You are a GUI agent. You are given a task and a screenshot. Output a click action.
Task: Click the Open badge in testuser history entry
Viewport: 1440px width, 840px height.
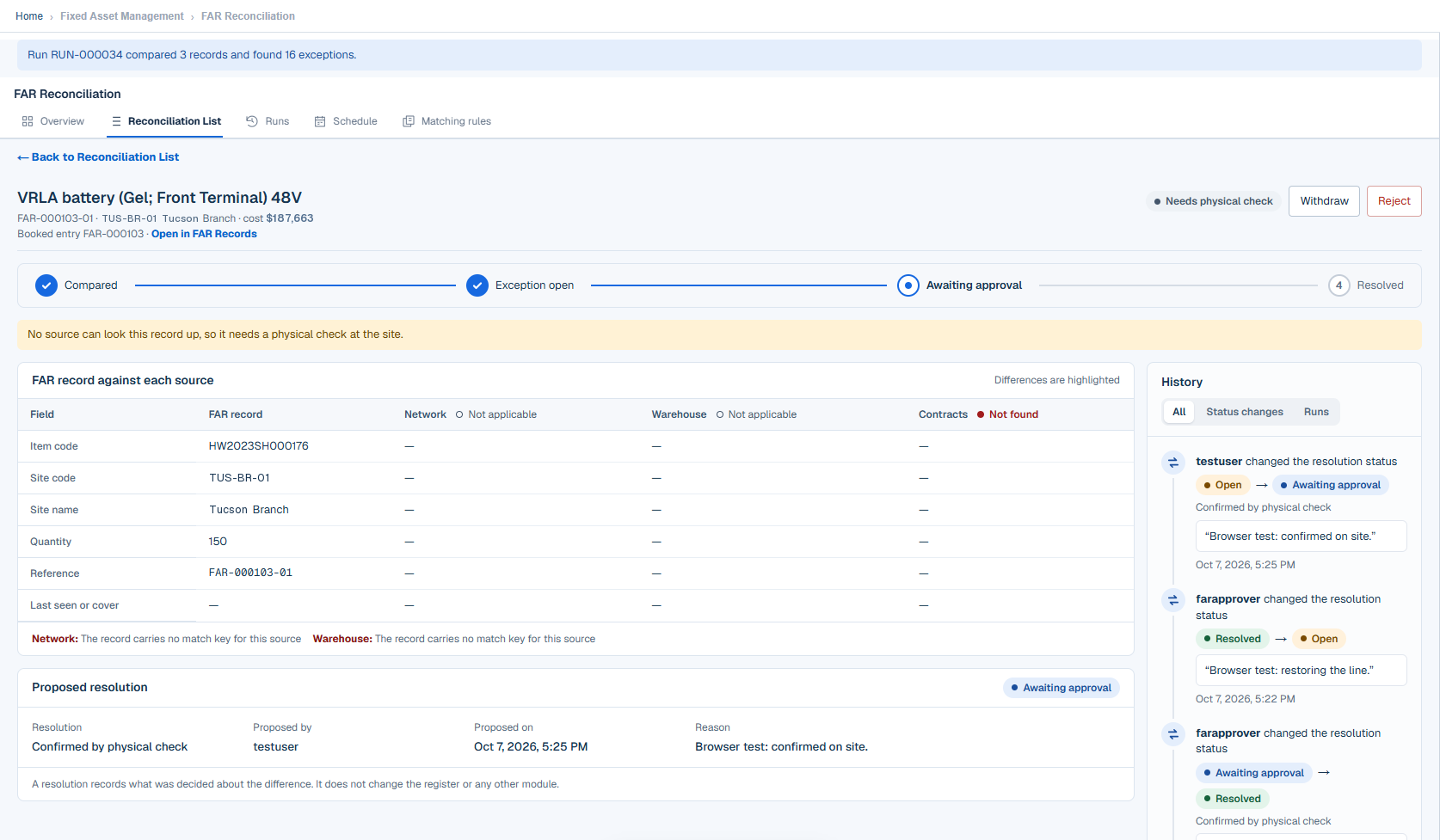[1222, 485]
